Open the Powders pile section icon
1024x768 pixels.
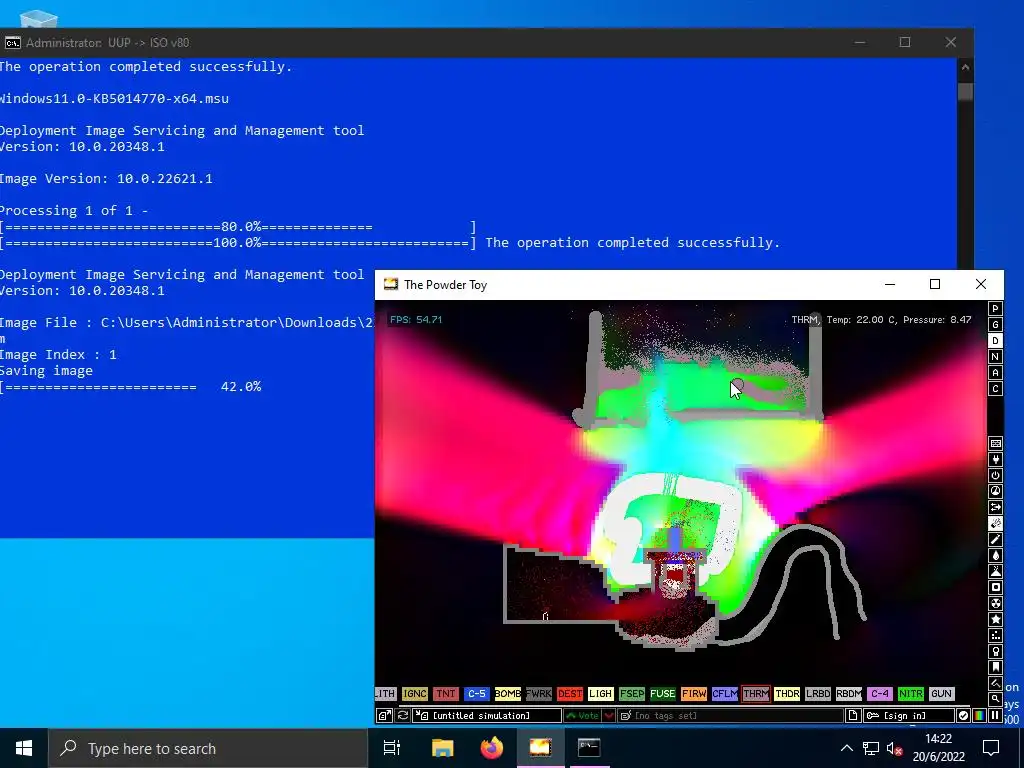coord(995,571)
